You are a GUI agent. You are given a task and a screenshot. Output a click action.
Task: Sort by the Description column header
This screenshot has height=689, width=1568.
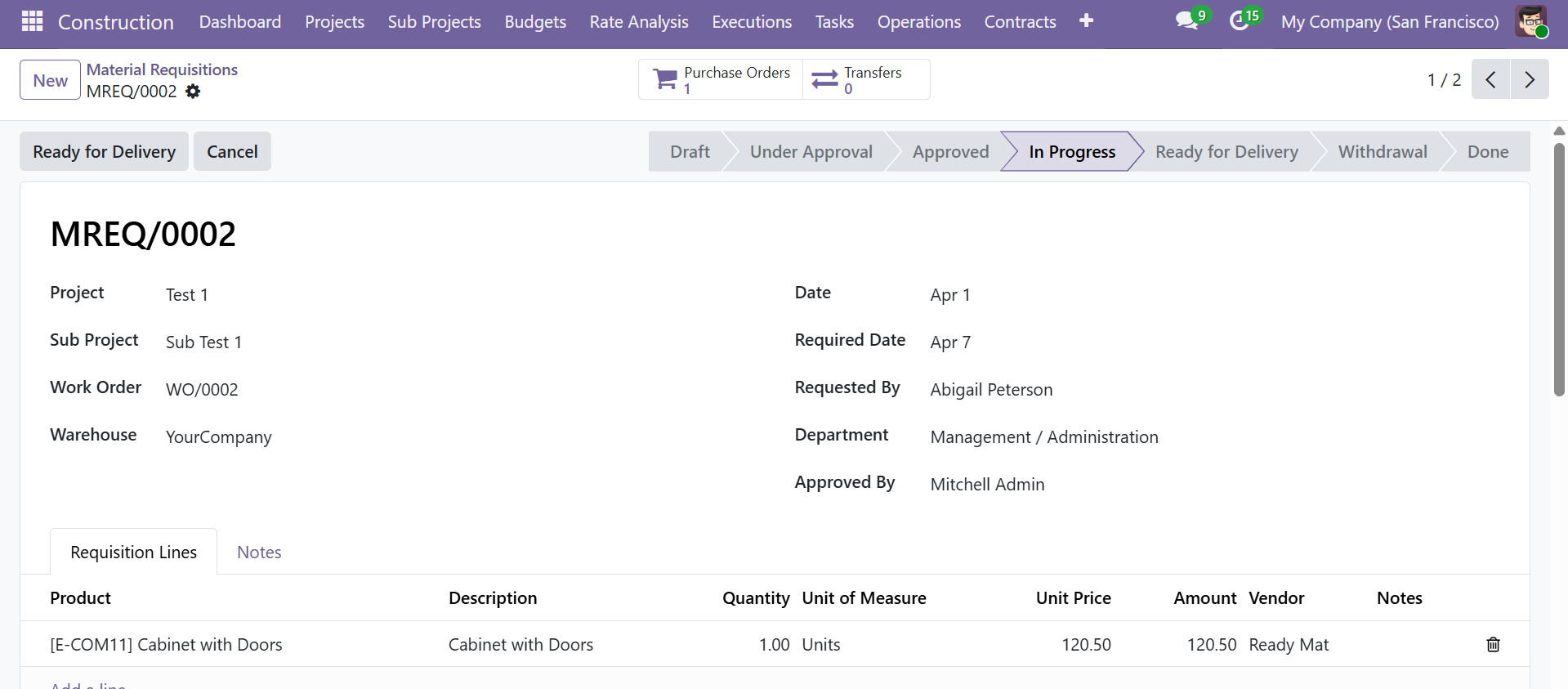coord(493,597)
